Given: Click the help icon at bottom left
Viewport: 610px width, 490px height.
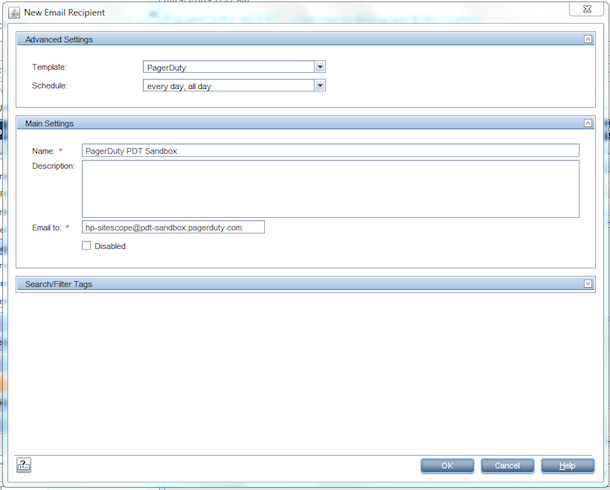Looking at the screenshot, I should click(x=24, y=464).
